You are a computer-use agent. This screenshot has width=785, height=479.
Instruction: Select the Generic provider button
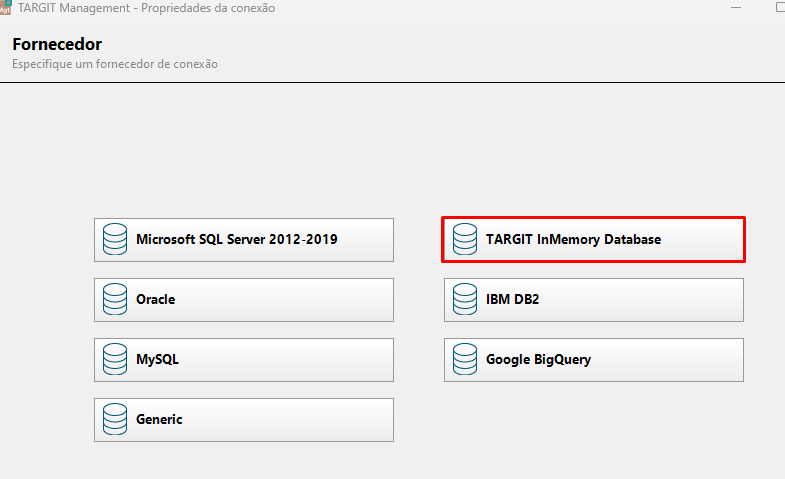[x=244, y=420]
